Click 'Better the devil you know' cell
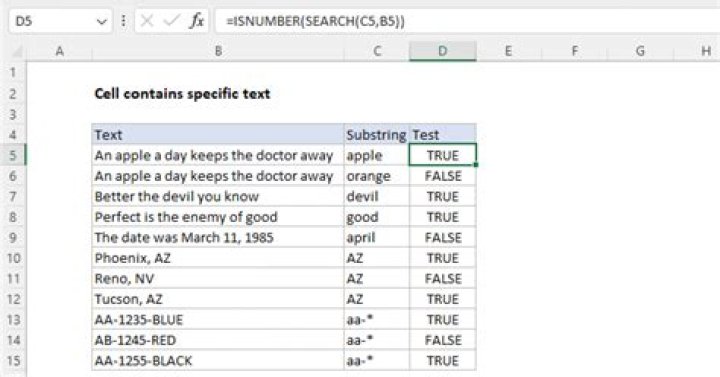Screen dimensions: 720x377 (218, 197)
